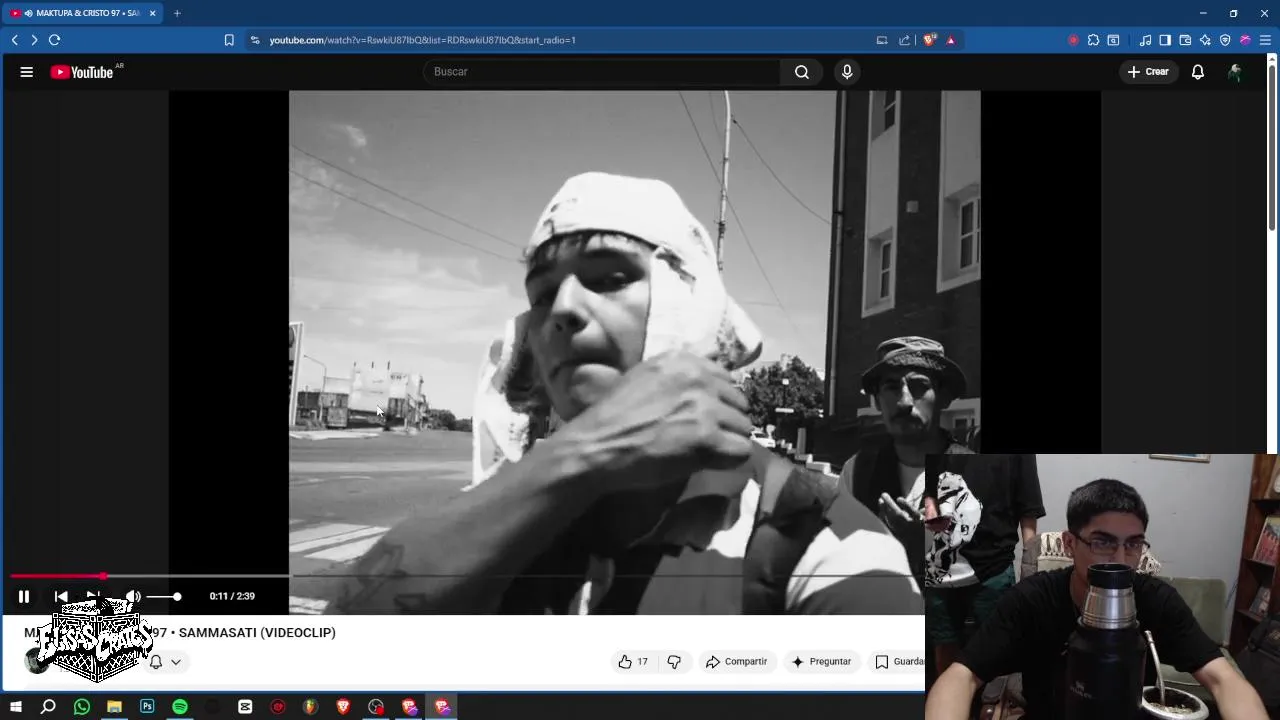Open the YouTube notifications bell

click(x=1198, y=72)
